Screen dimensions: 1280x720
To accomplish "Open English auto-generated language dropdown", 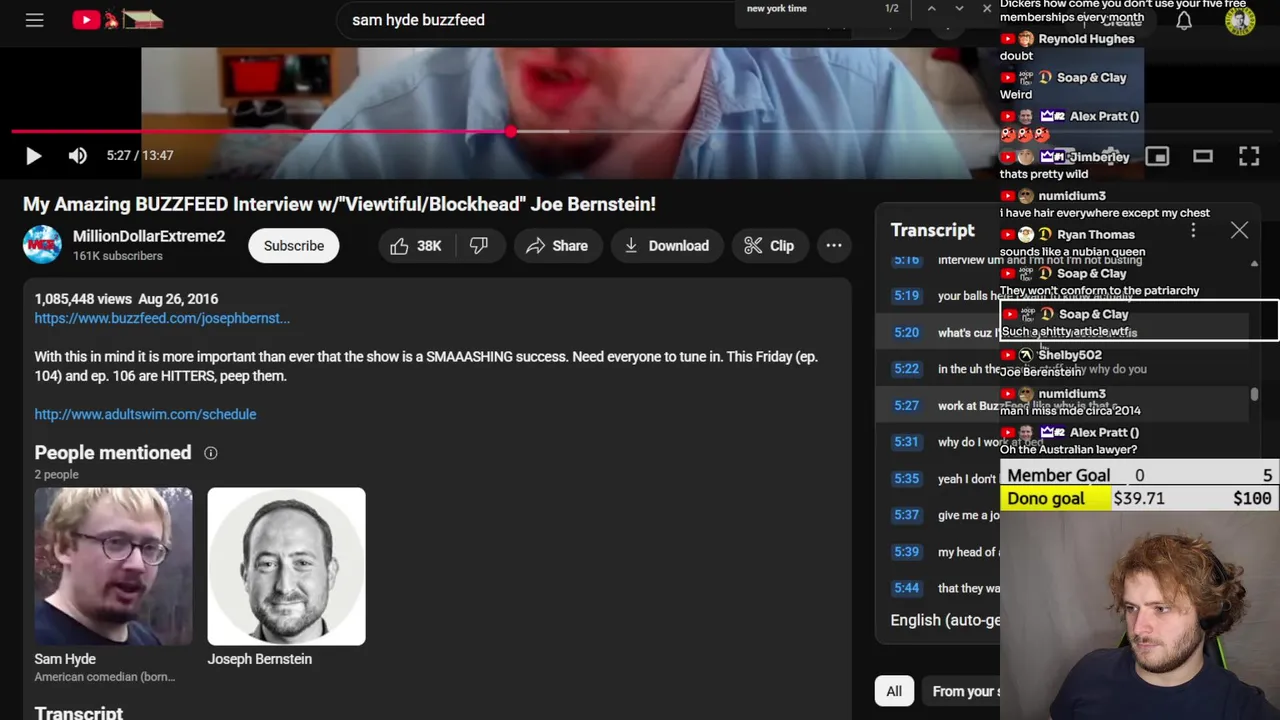I will click(x=945, y=620).
